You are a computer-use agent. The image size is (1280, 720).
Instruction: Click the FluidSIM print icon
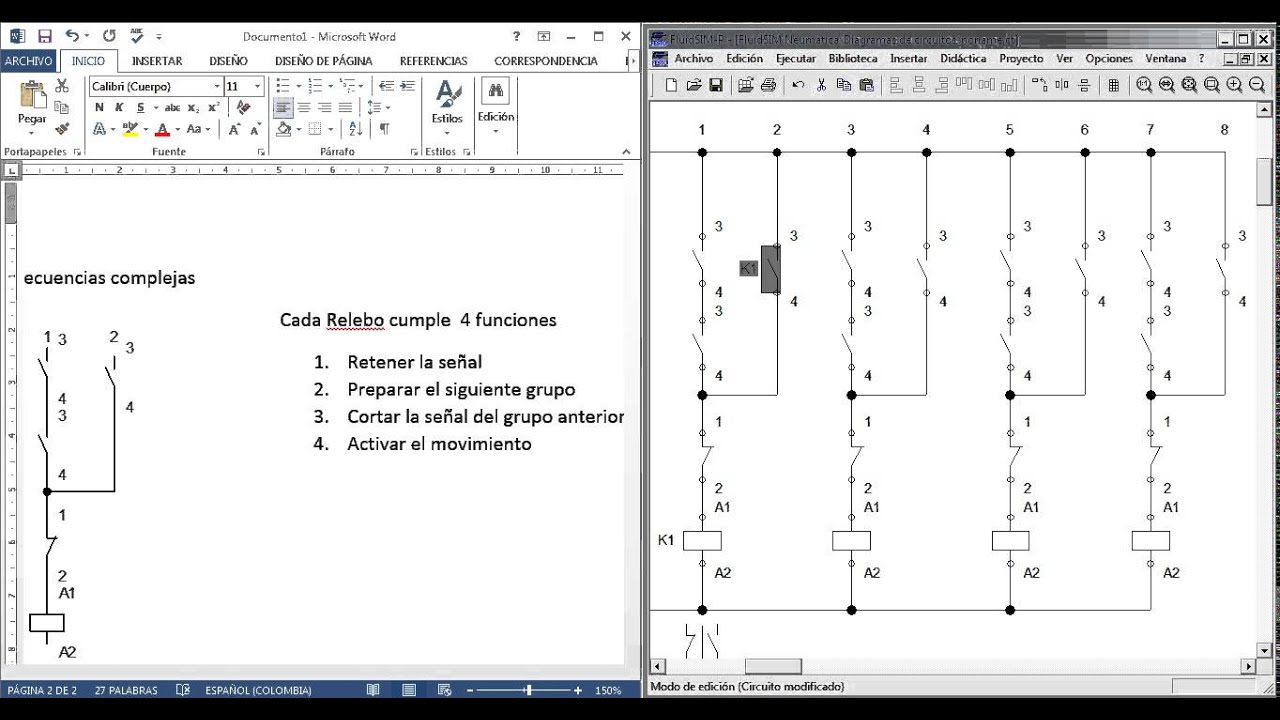tap(768, 85)
